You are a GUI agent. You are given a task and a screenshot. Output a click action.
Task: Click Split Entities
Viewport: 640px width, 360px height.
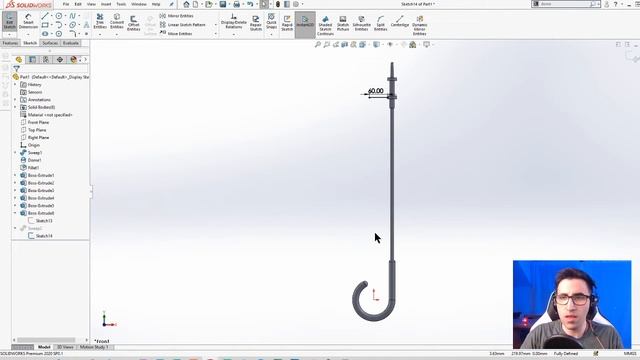(380, 24)
